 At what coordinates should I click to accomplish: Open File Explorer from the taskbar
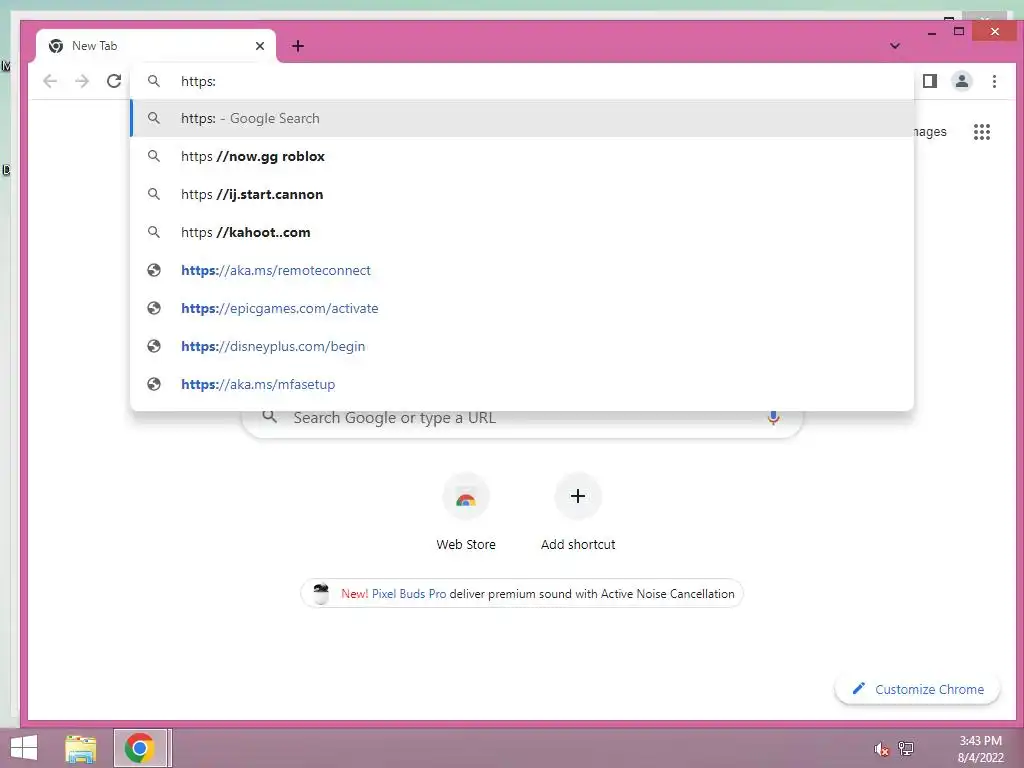click(x=80, y=748)
